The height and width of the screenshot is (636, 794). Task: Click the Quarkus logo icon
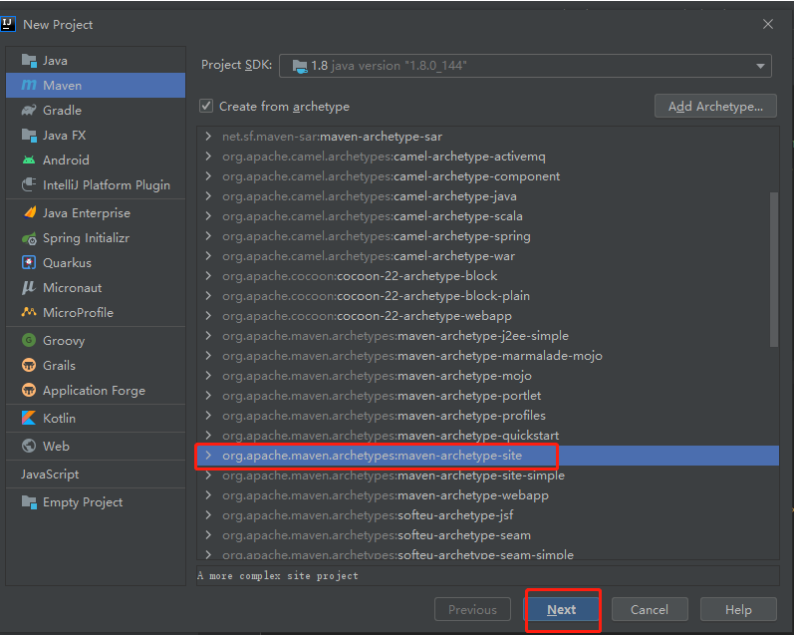tap(29, 262)
